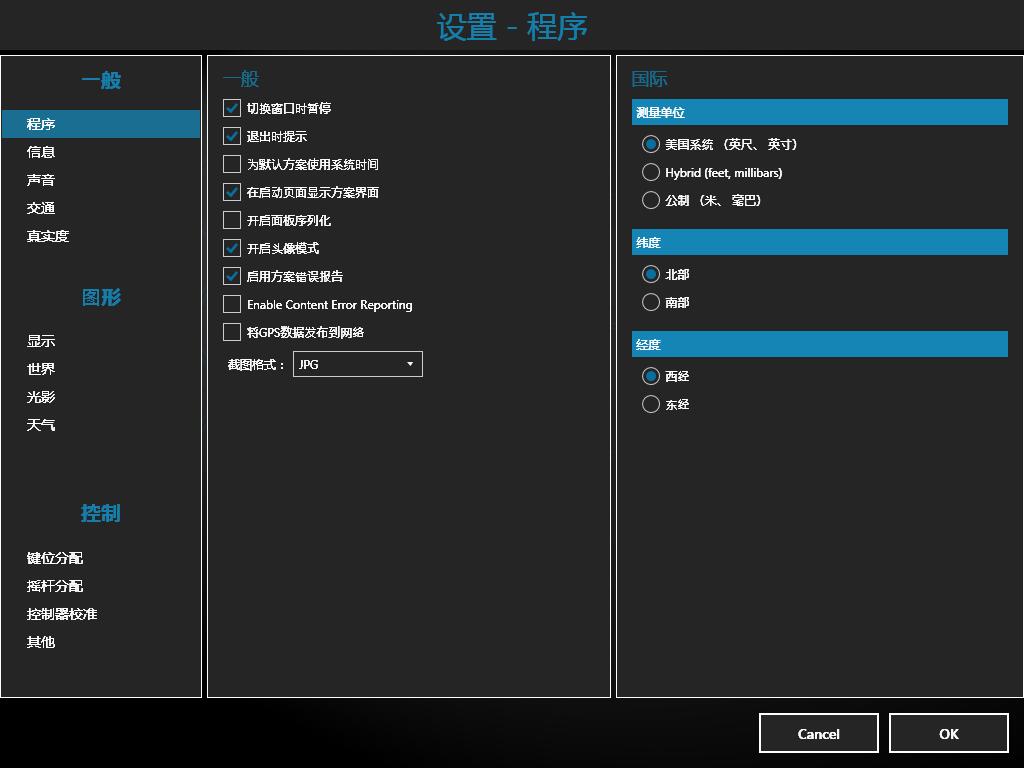切换到信息设置页面
The width and height of the screenshot is (1024, 768).
pos(43,152)
